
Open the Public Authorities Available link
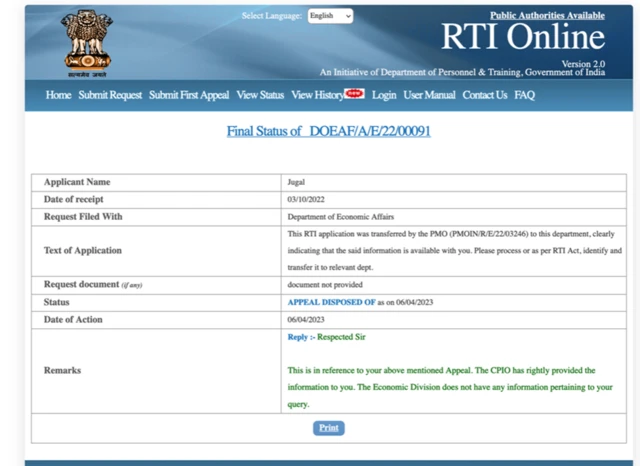click(547, 16)
